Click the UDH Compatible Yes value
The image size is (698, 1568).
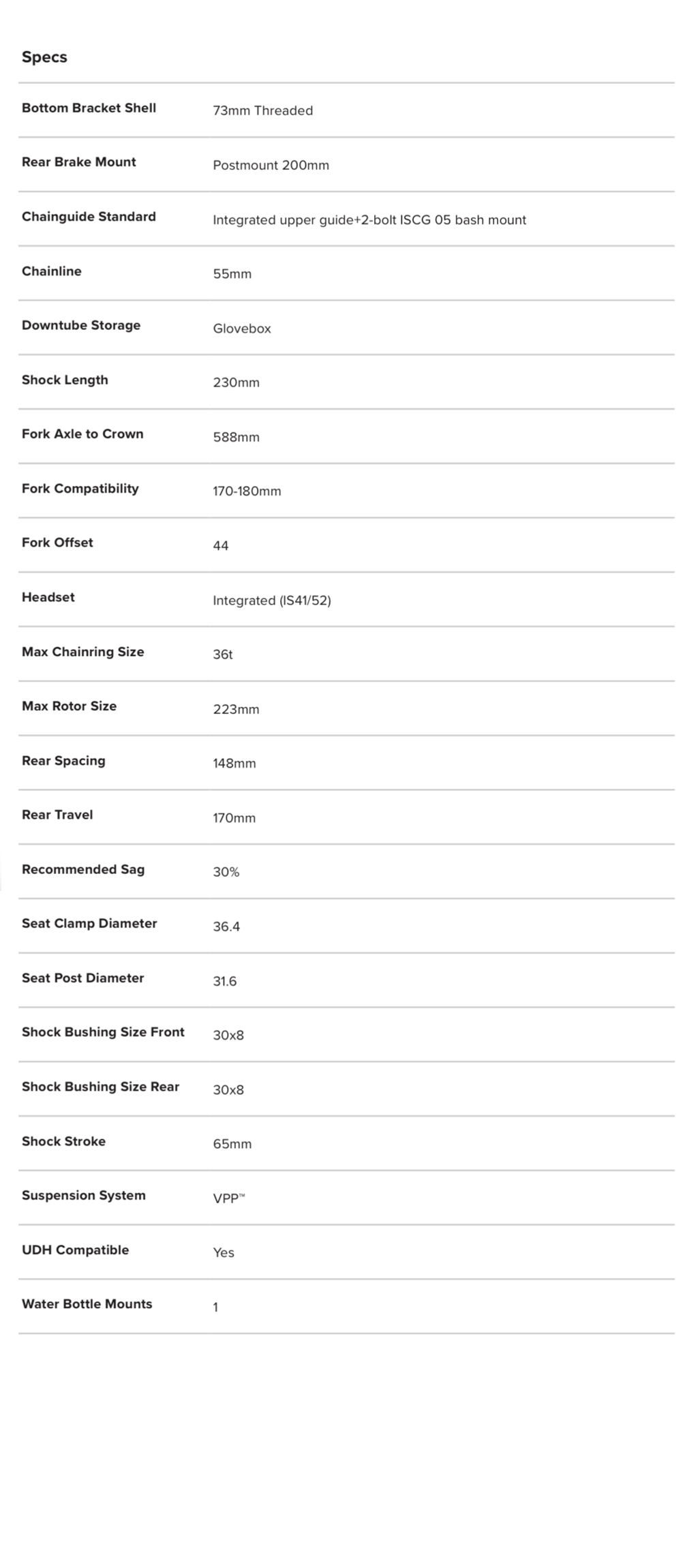point(223,1253)
